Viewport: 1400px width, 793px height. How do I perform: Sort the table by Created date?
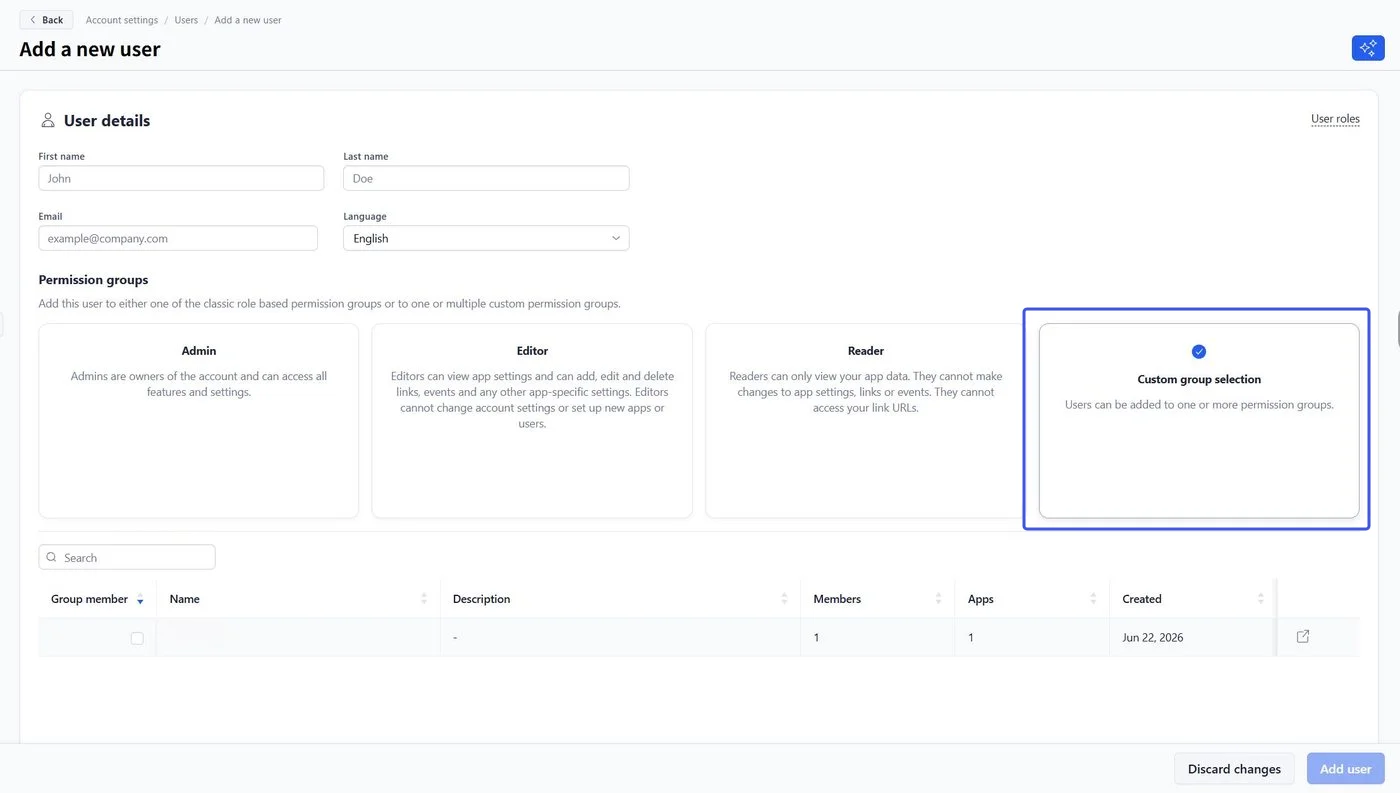pyautogui.click(x=1261, y=599)
